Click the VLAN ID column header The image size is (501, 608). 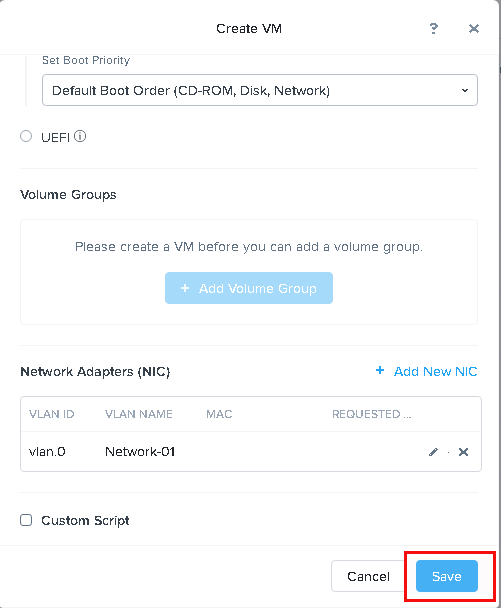point(52,414)
